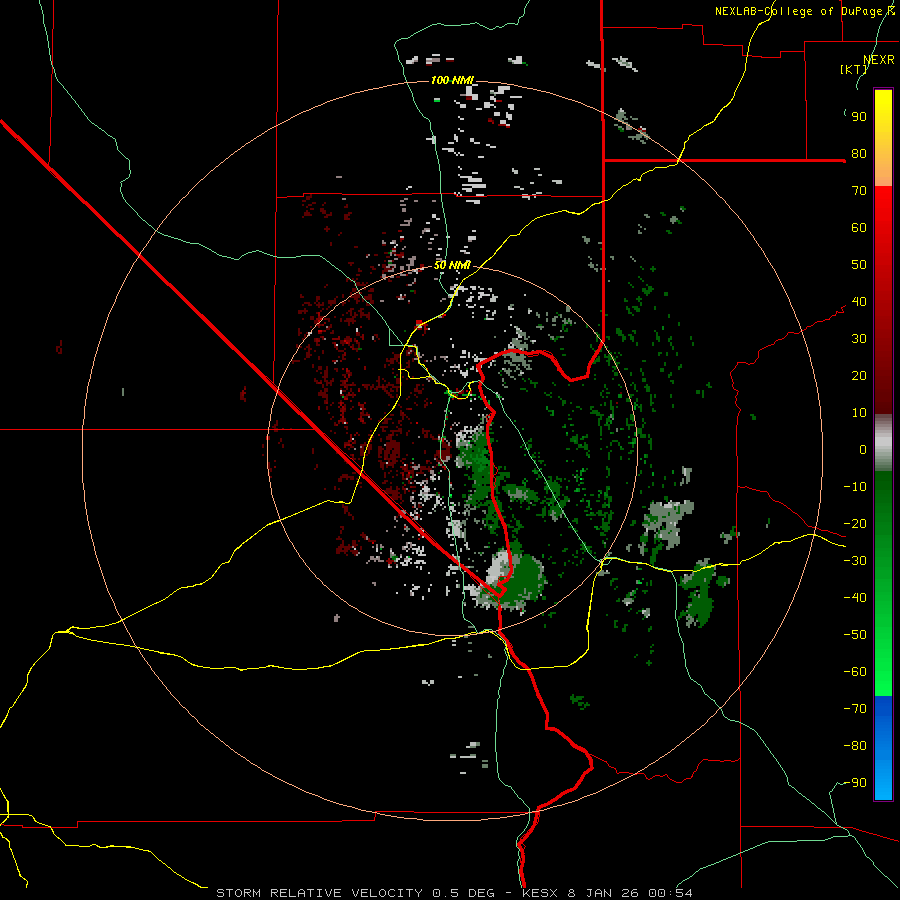Select the -50 label on the velocity scale
900x900 pixels.
click(x=855, y=635)
